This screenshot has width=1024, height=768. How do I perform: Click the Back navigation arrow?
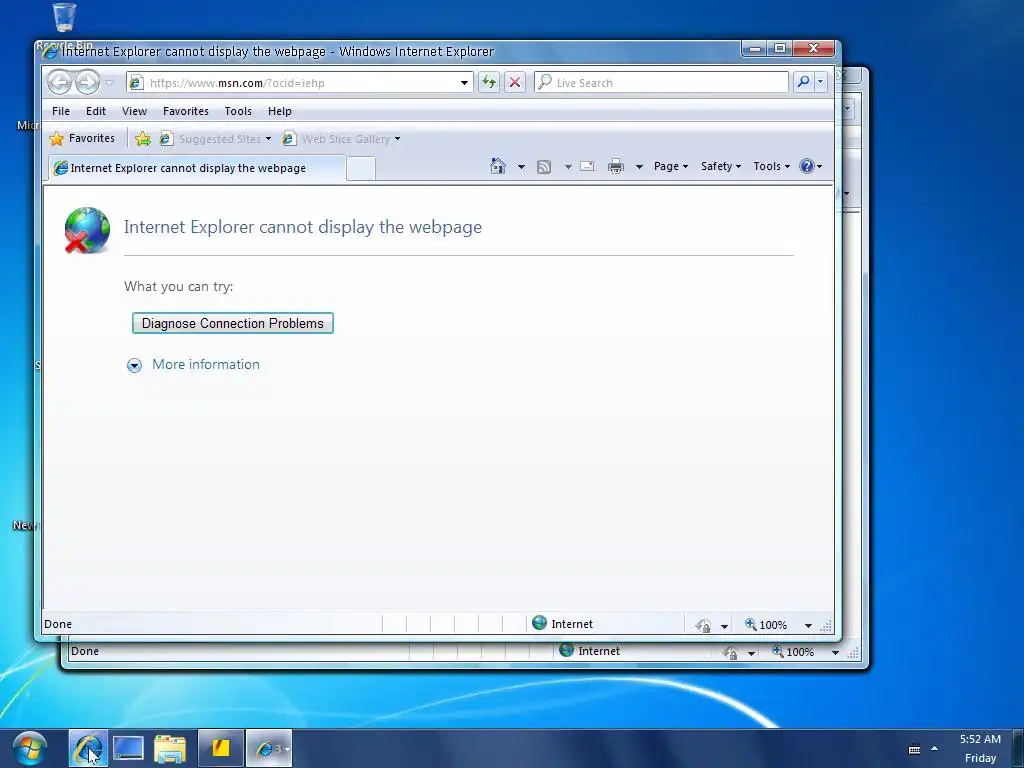pyautogui.click(x=59, y=82)
